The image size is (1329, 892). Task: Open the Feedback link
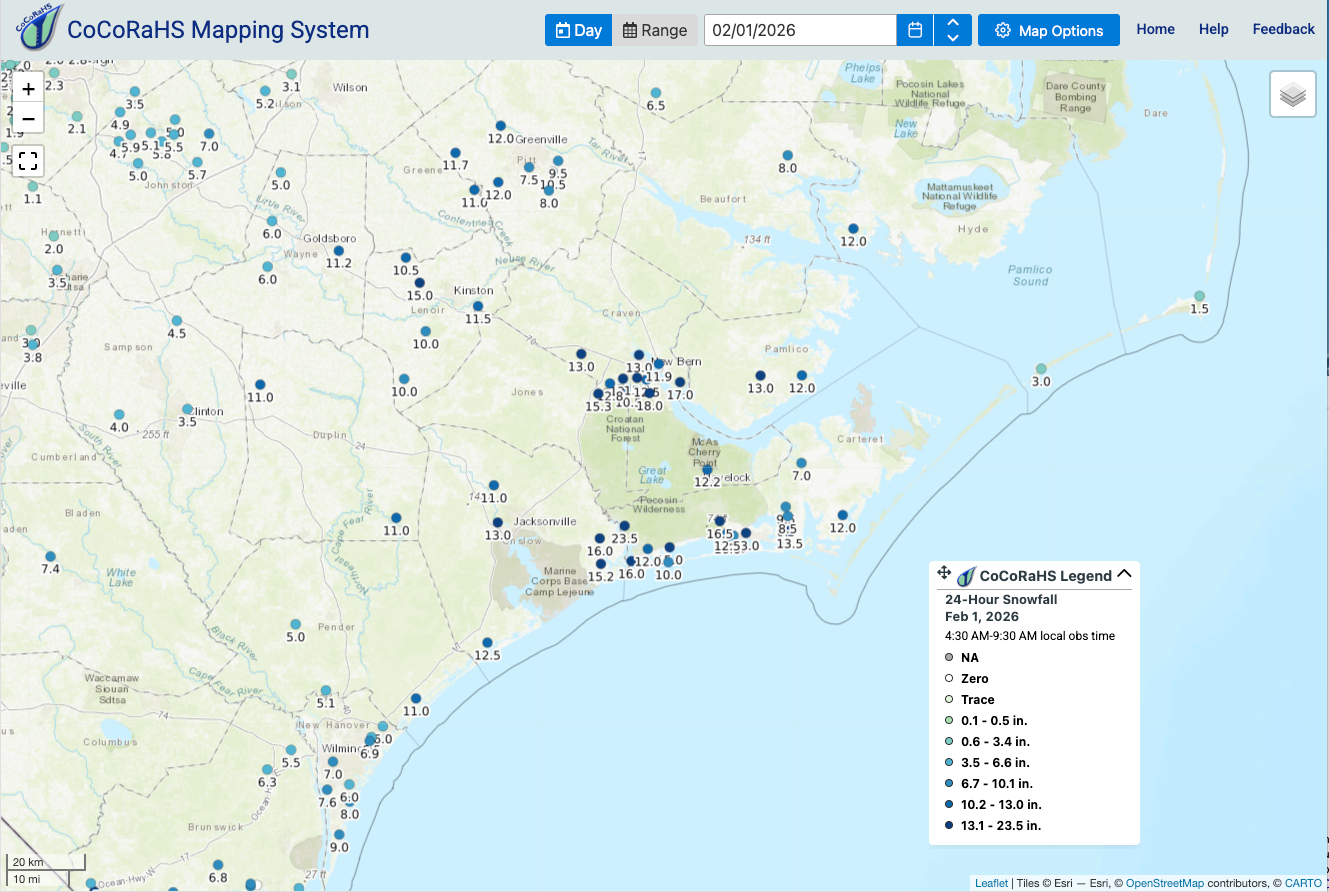1283,29
